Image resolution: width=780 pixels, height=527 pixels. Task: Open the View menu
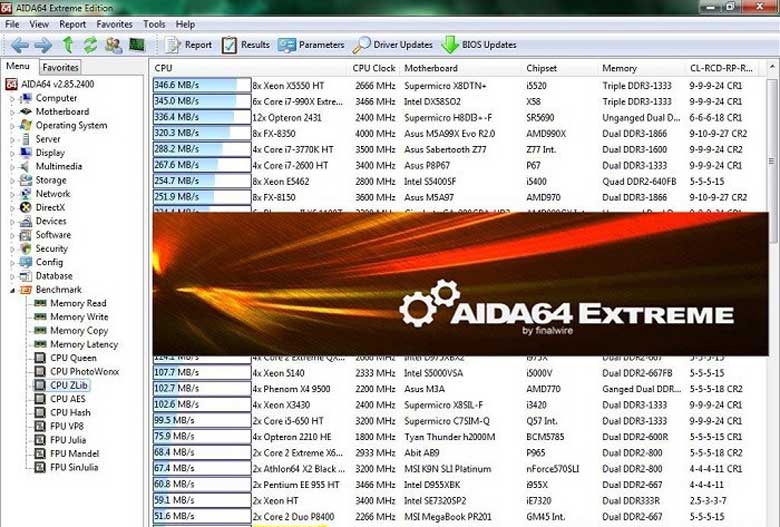click(x=39, y=24)
